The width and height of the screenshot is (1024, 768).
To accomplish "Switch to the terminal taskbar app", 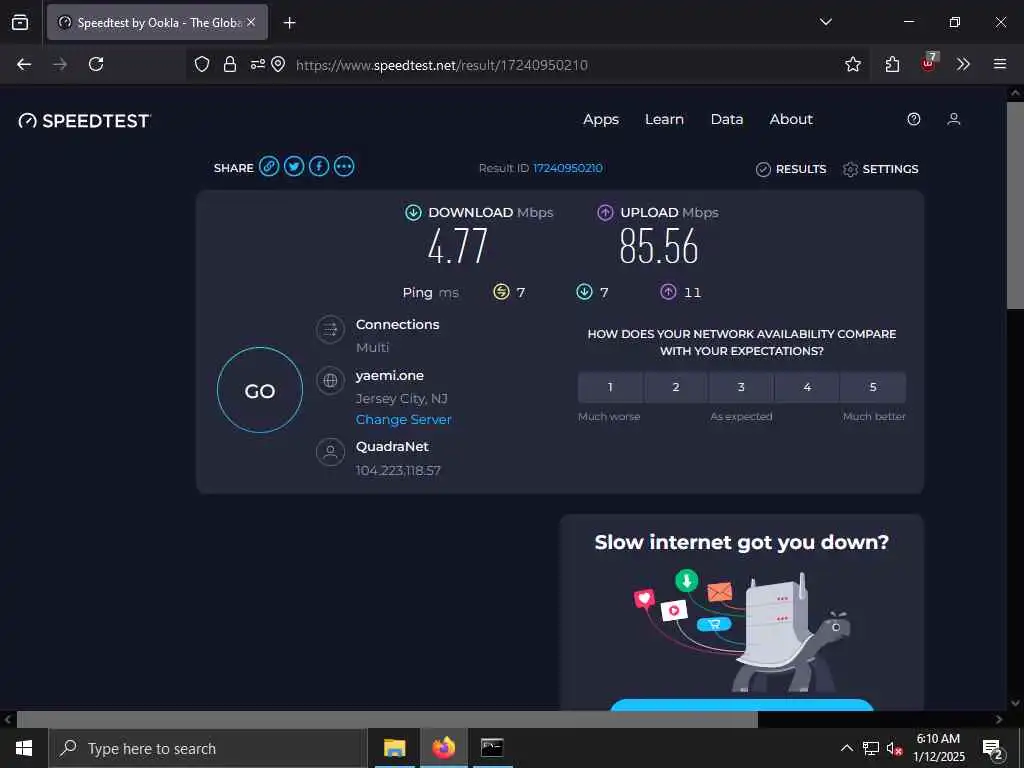I will [x=492, y=748].
